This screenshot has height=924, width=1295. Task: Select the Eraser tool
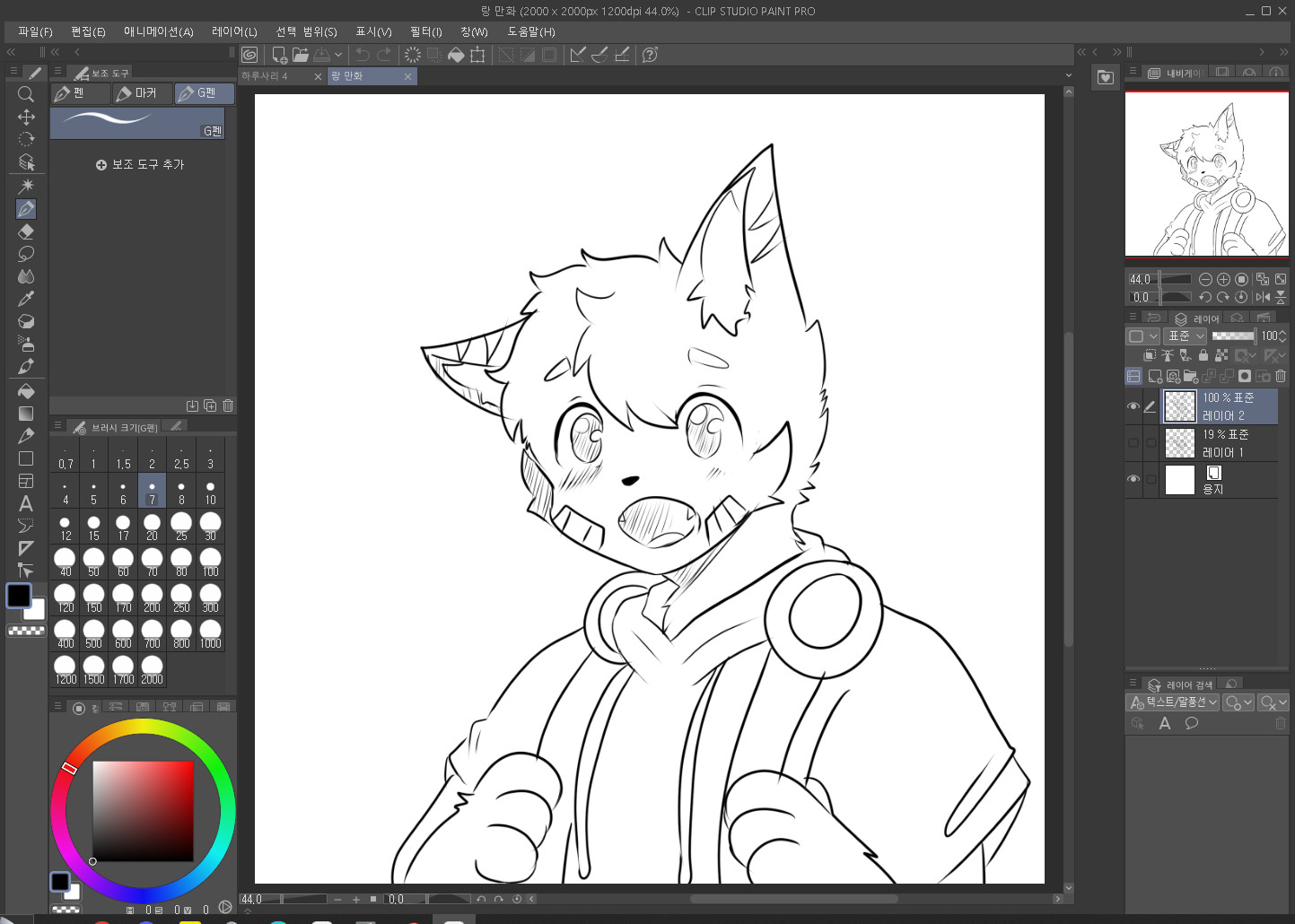[x=26, y=231]
